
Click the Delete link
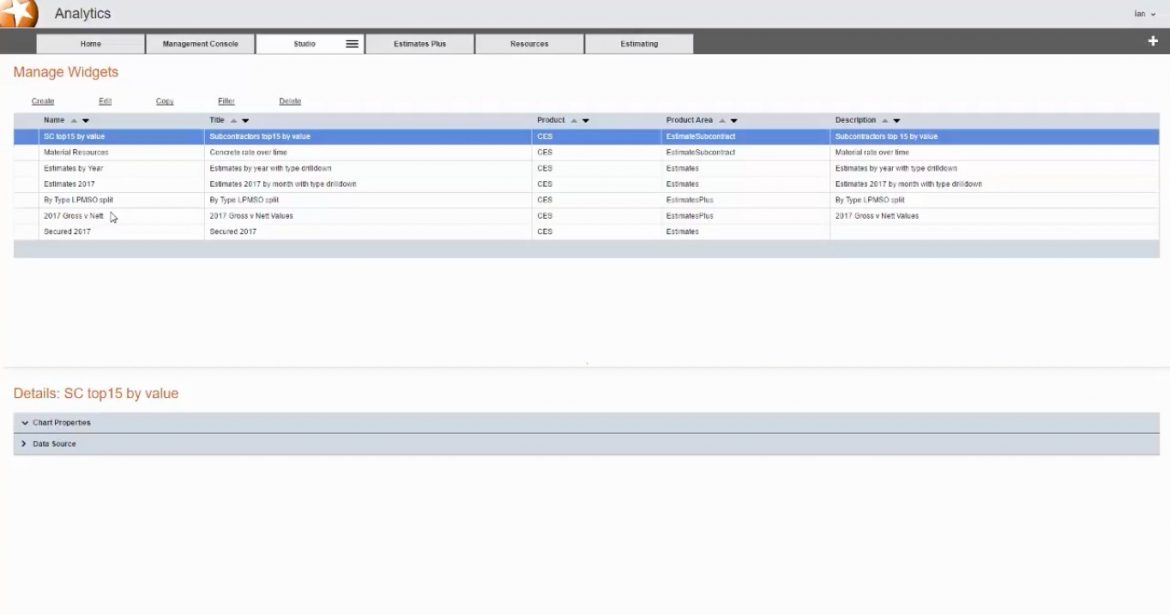click(288, 101)
